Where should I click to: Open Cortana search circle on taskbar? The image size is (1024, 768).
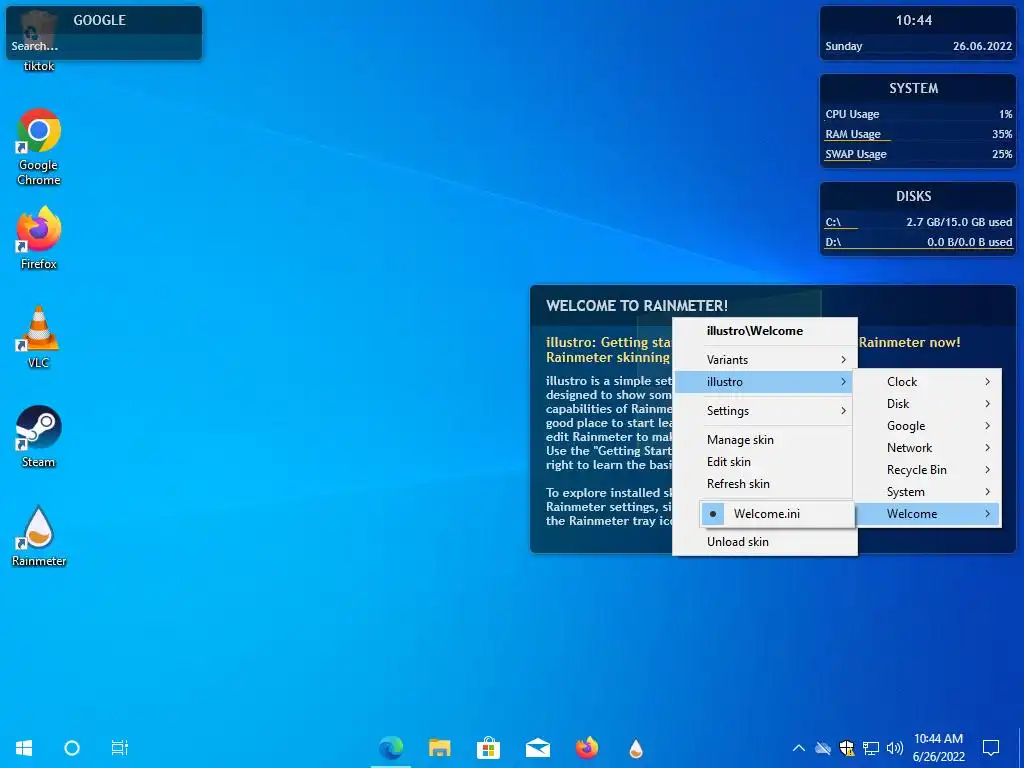(x=72, y=748)
